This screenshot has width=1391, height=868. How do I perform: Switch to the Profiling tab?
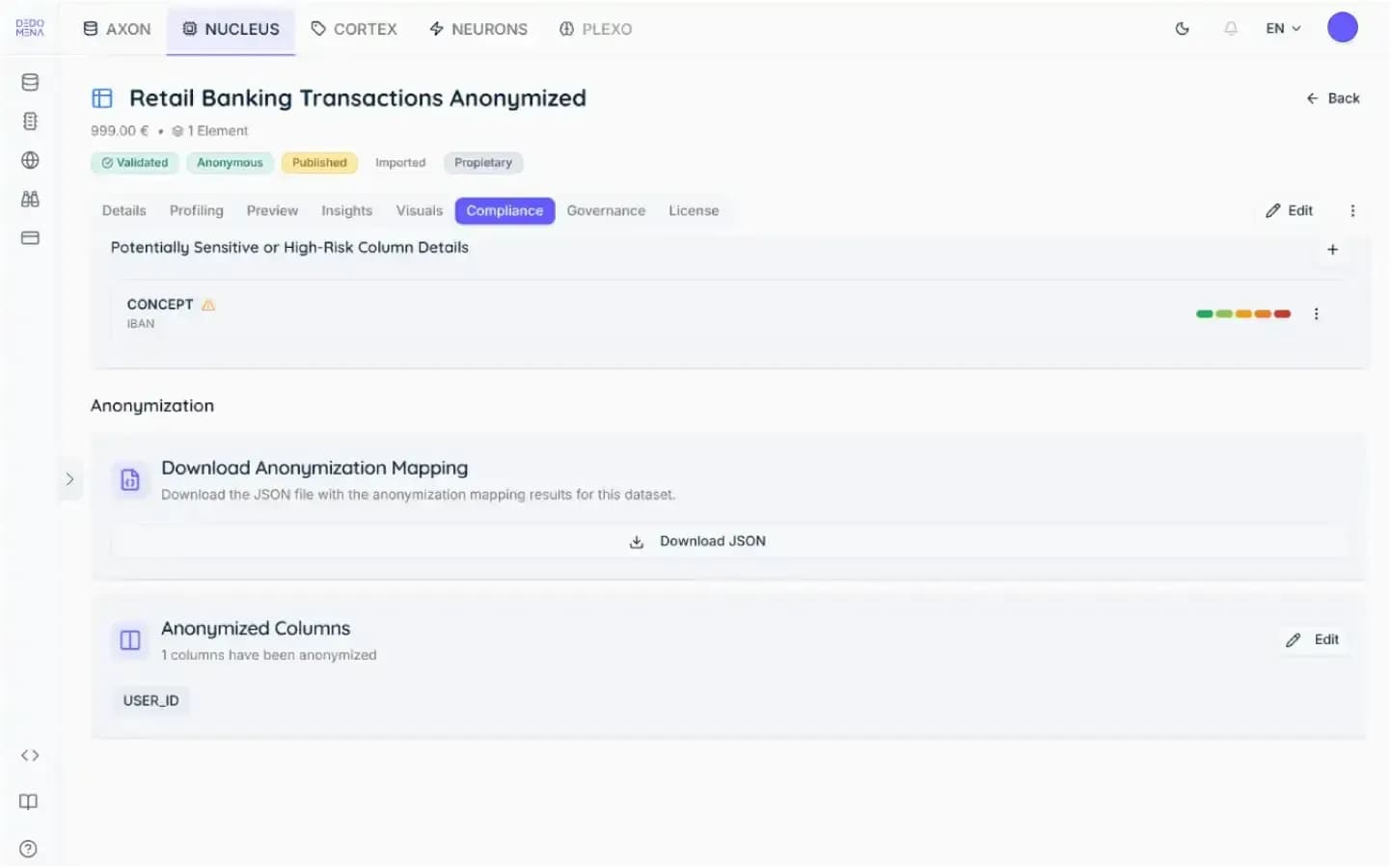197,210
